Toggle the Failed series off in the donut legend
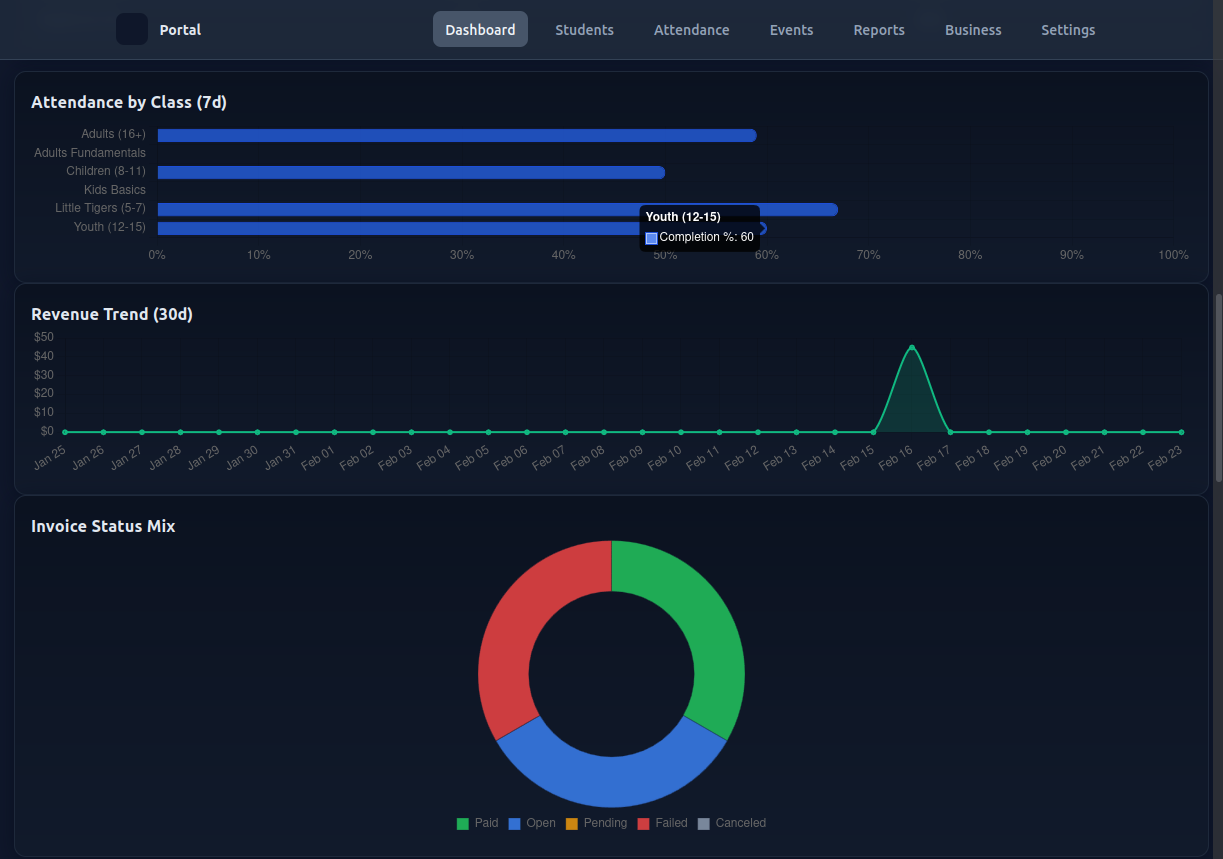Viewport: 1223px width, 859px height. point(663,823)
